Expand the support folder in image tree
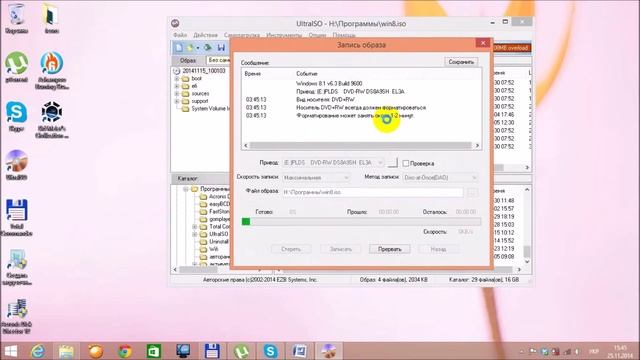 (177, 101)
